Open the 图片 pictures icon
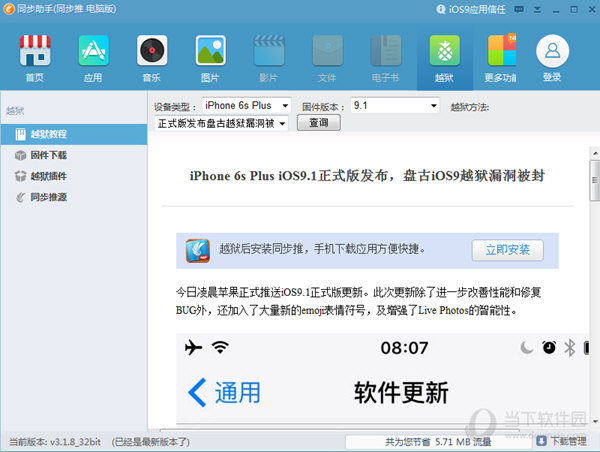This screenshot has width=600, height=452. pyautogui.click(x=210, y=51)
